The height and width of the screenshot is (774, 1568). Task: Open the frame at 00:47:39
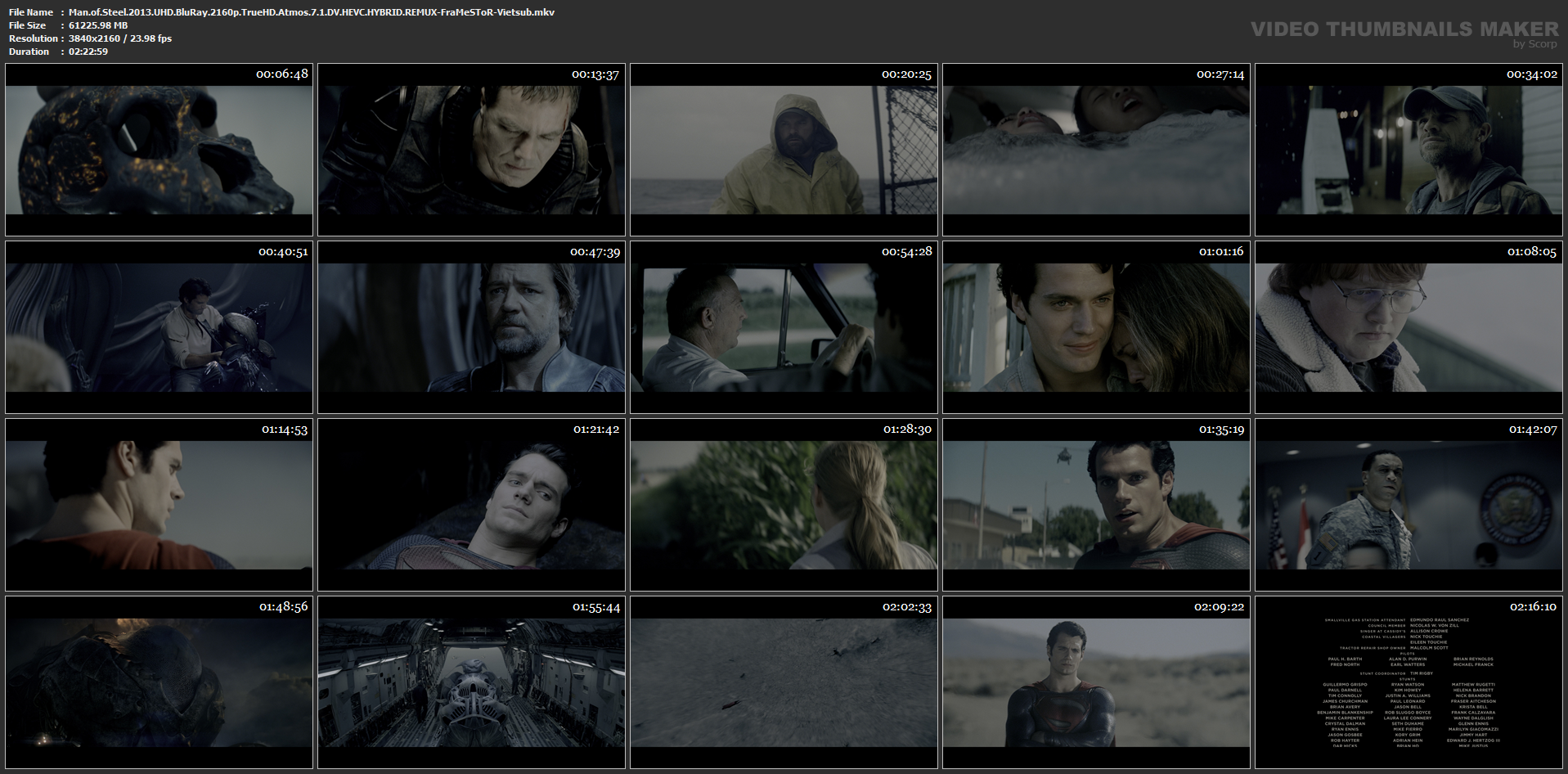[471, 327]
